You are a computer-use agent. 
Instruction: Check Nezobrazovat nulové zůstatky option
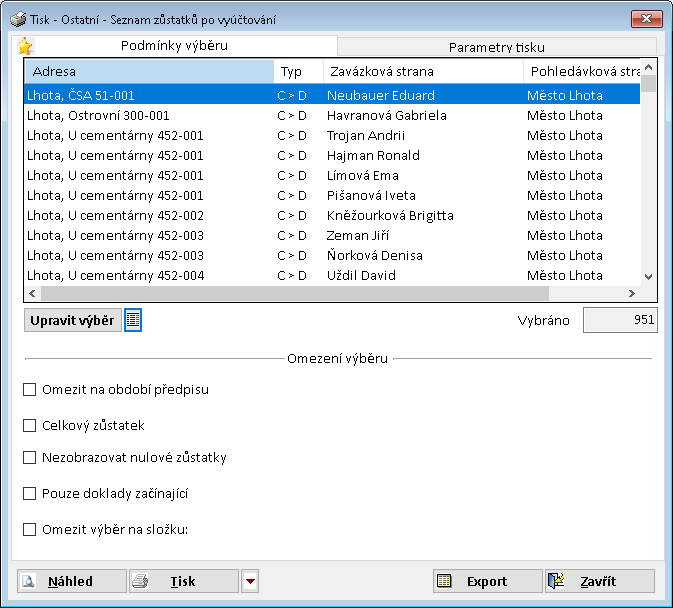click(30, 458)
